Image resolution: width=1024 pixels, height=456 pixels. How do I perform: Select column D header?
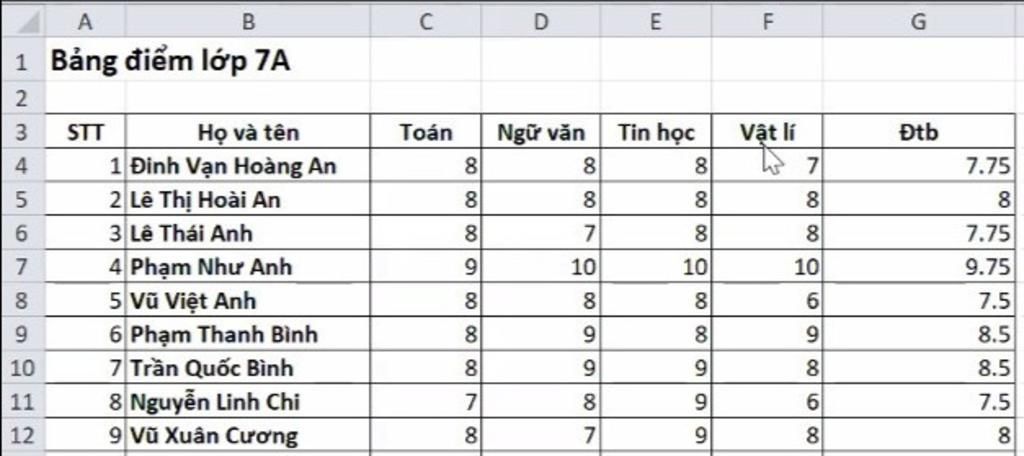pyautogui.click(x=540, y=22)
